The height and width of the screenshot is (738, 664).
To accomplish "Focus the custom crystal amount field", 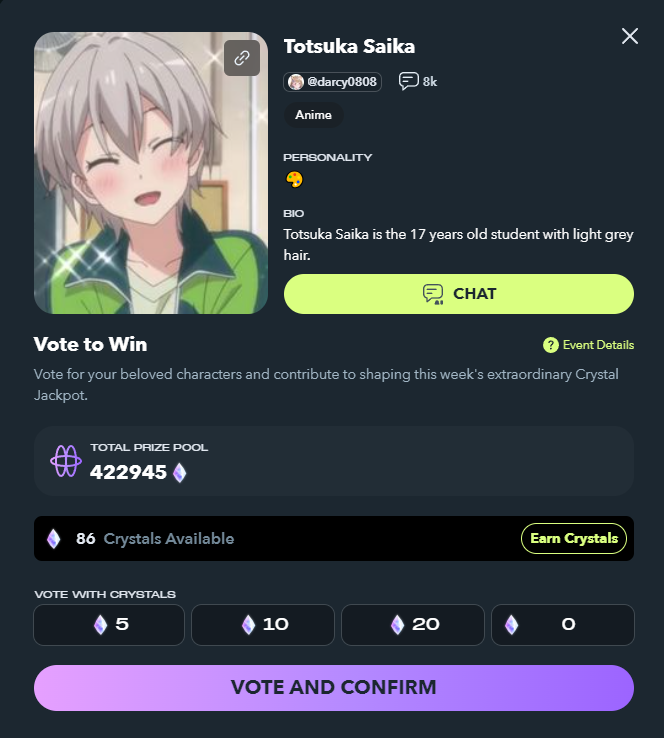I will pos(563,625).
